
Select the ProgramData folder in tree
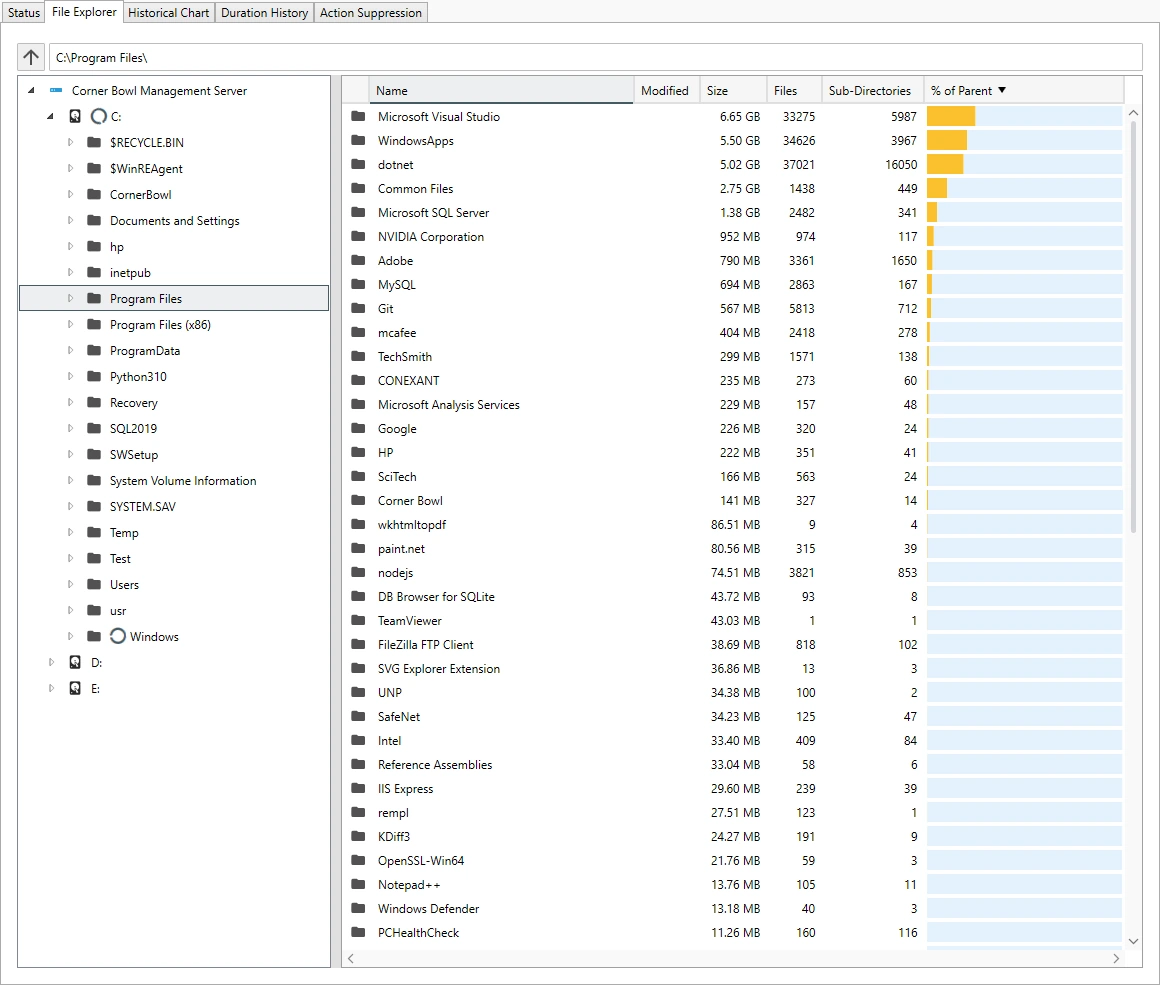pyautogui.click(x=145, y=351)
